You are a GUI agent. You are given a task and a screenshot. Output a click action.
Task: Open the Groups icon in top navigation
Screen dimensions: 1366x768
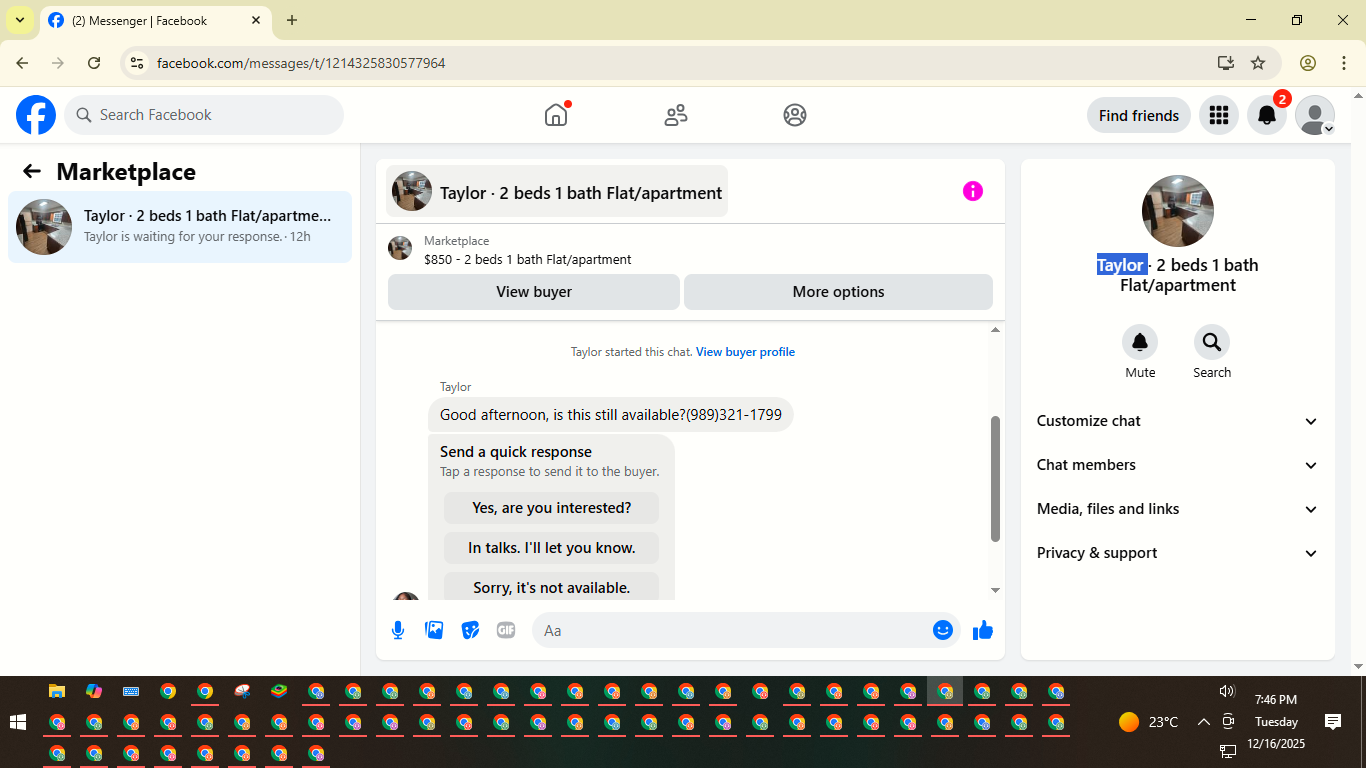(x=795, y=115)
